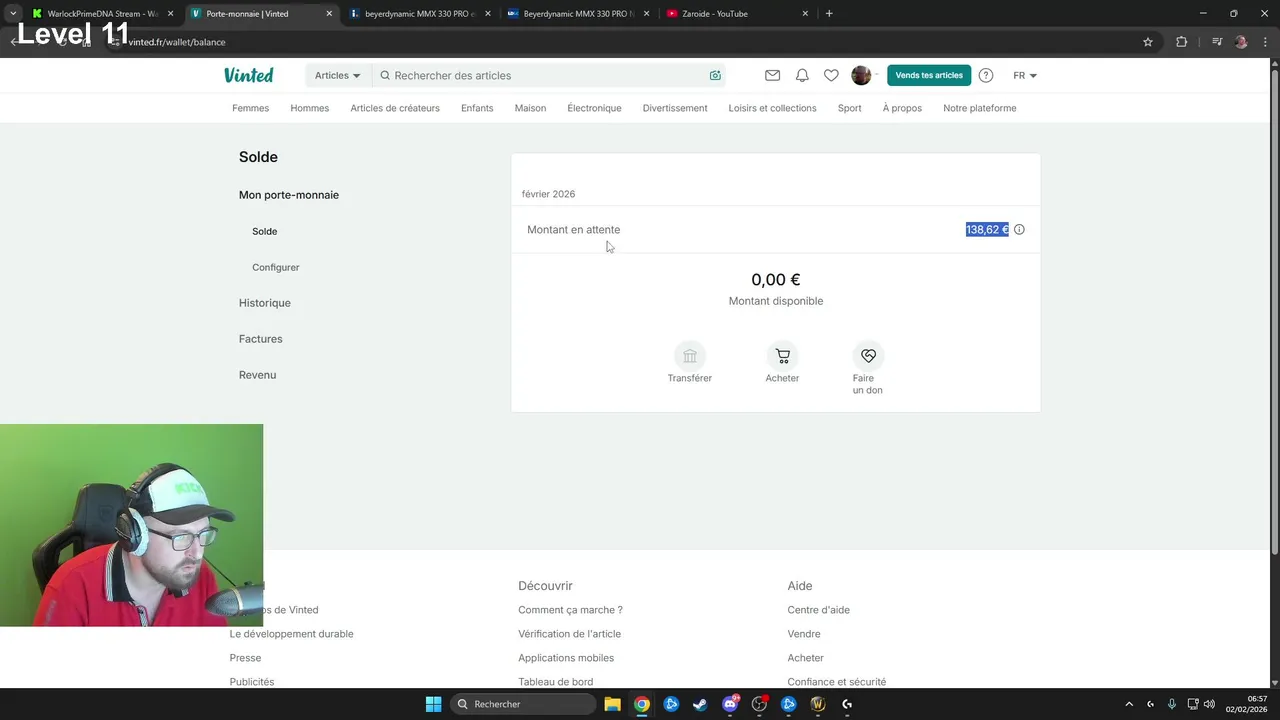Open the browser extensions puzzle icon

tap(1182, 42)
